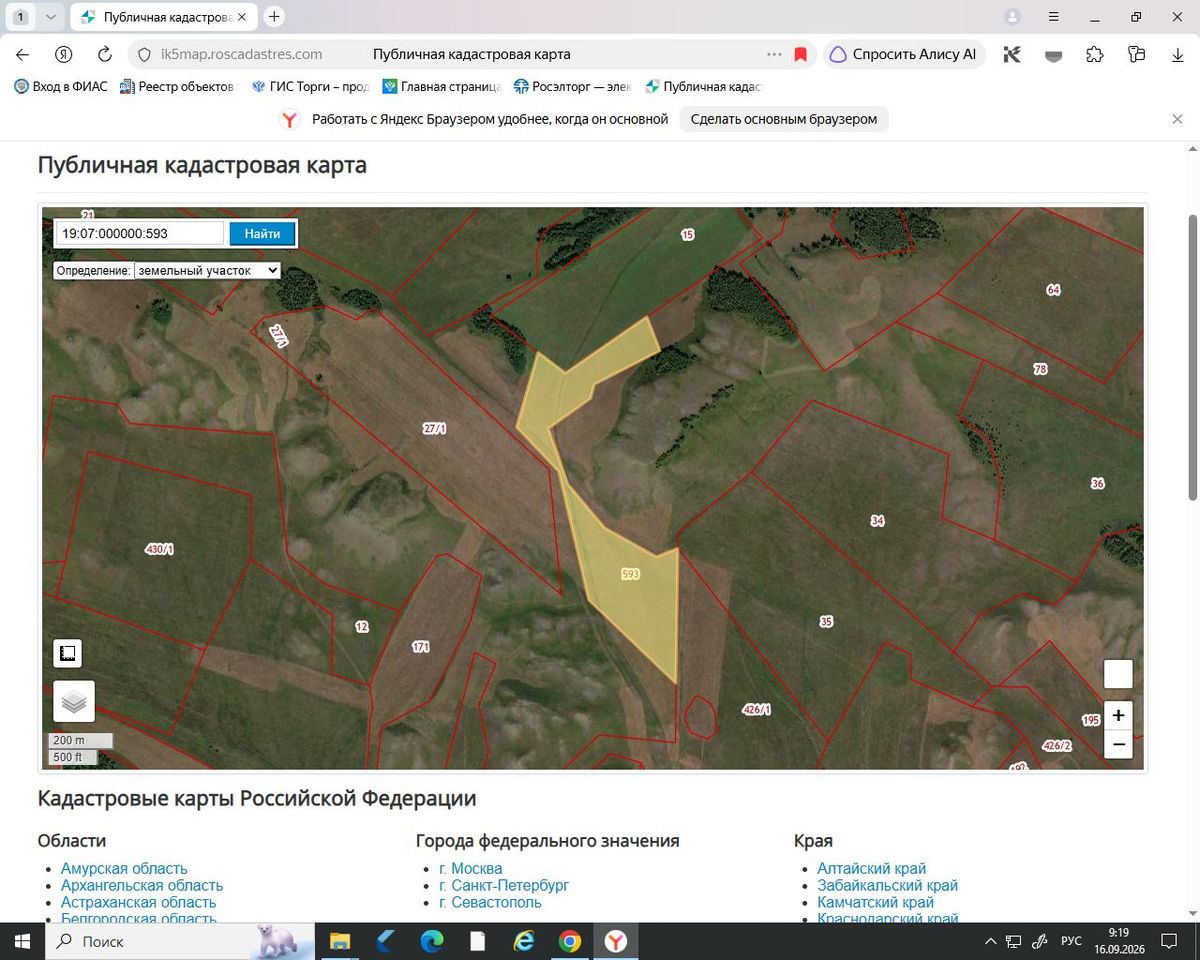Click the back navigation arrow
The image size is (1200, 960).
point(23,55)
